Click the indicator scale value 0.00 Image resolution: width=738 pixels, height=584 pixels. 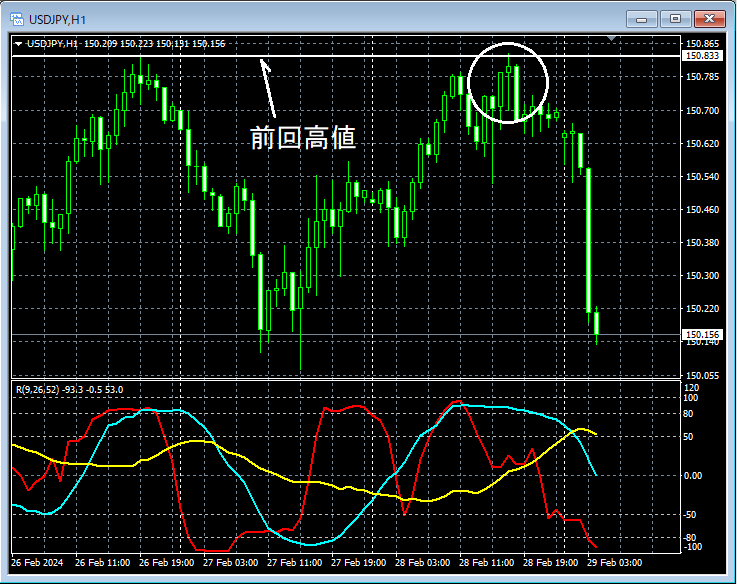(x=693, y=476)
